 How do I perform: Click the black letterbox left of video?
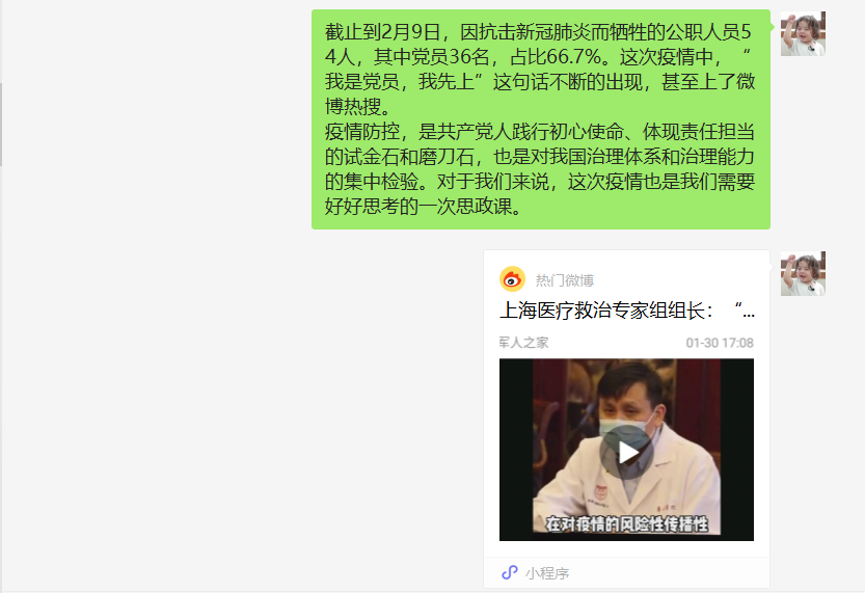point(516,450)
